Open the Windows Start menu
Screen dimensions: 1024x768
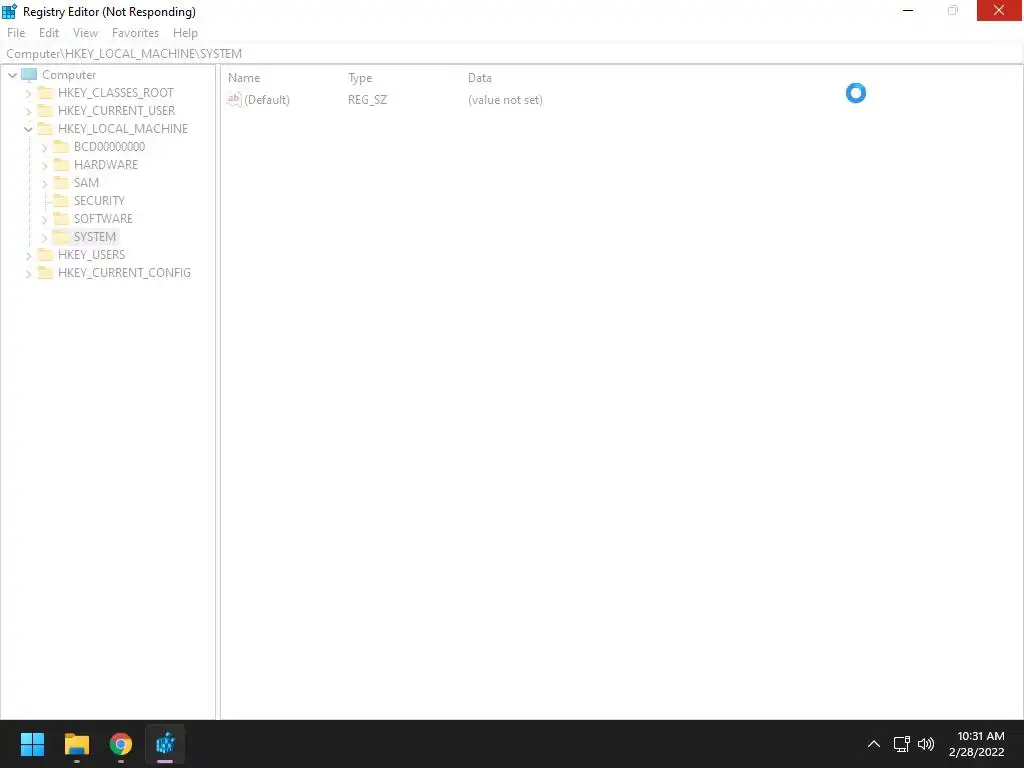(32, 744)
